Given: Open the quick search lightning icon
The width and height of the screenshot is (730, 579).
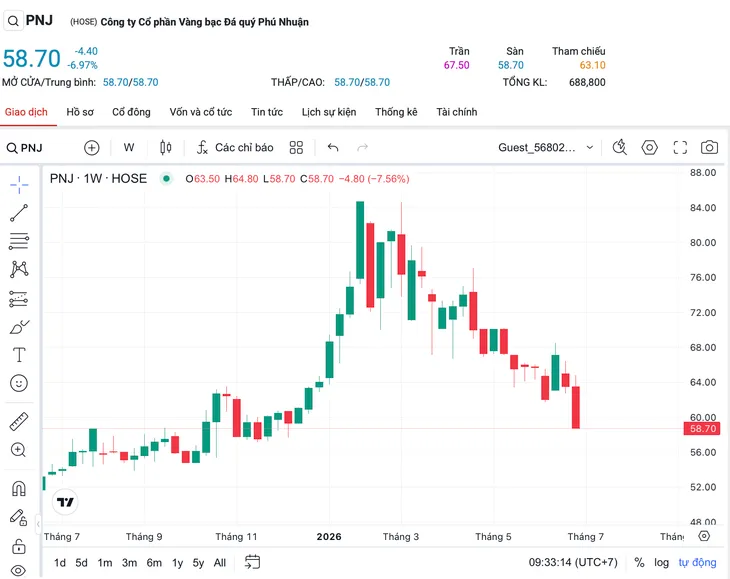Looking at the screenshot, I should click(x=620, y=148).
